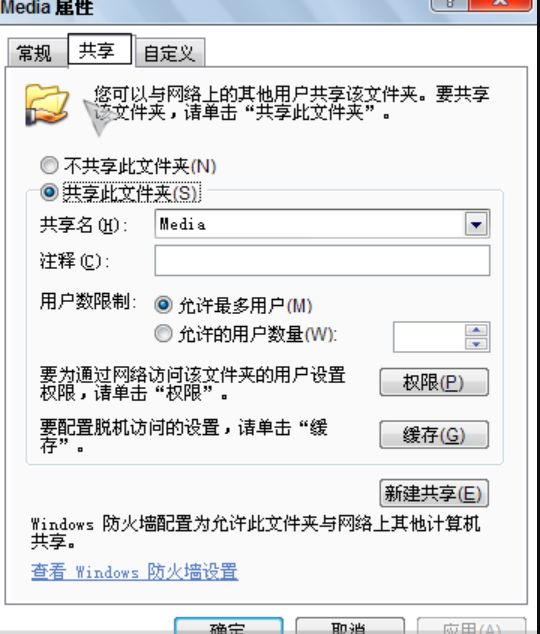Select 不共享此文件夹 radio button
Viewport: 540px width, 634px height.
click(x=49, y=166)
